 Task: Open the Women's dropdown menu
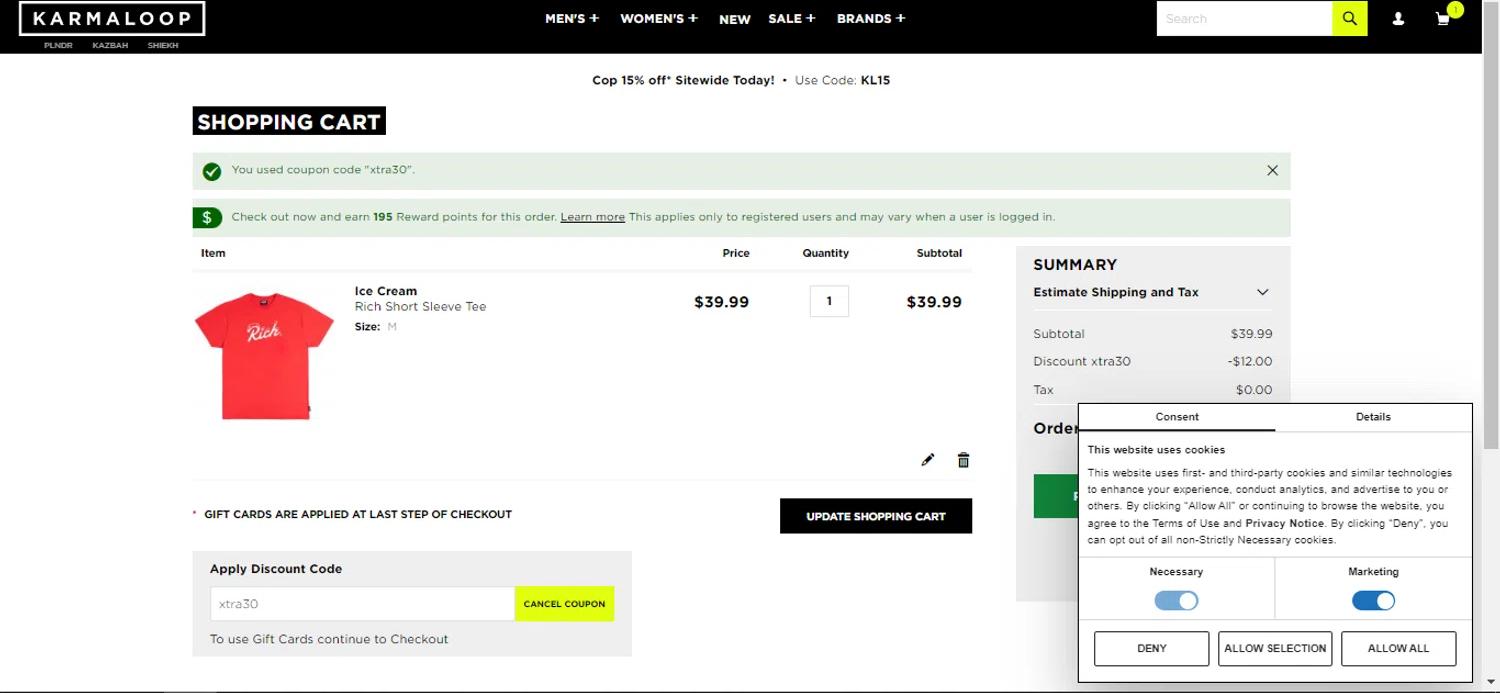pyautogui.click(x=658, y=19)
